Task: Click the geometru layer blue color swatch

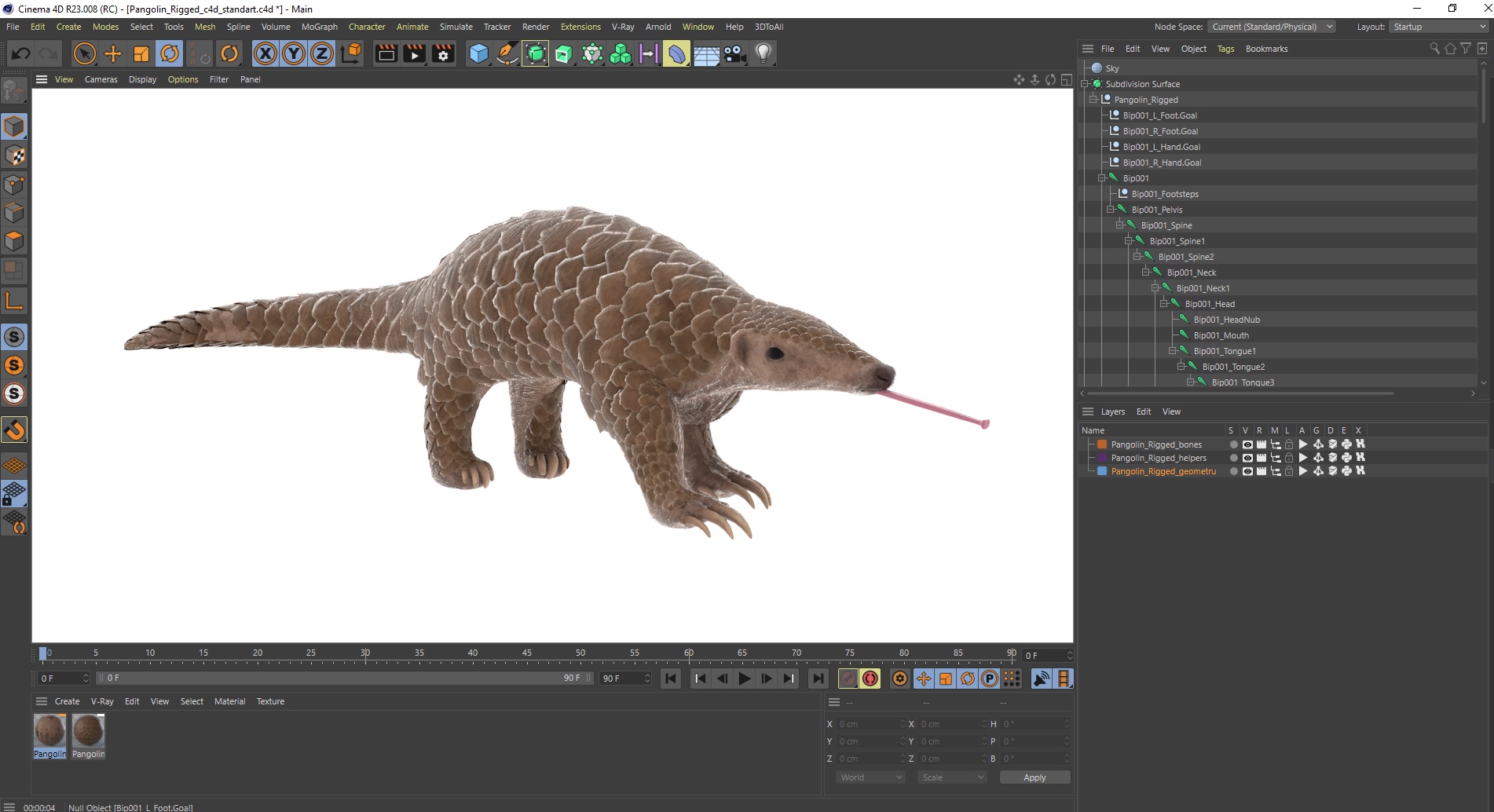Action: (x=1102, y=471)
